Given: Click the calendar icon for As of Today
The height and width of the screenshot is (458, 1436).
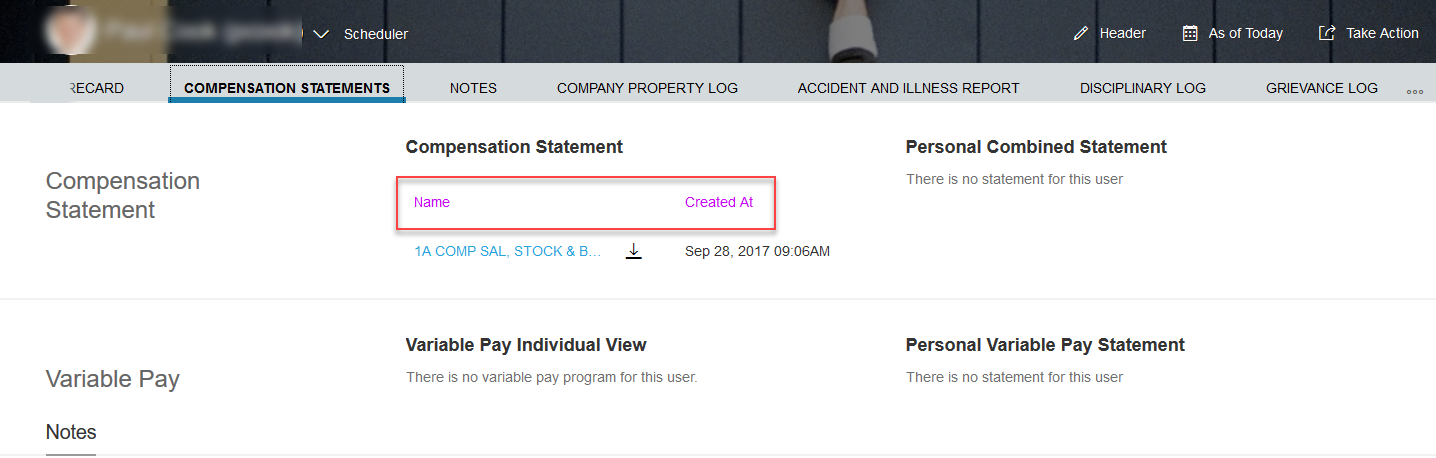Looking at the screenshot, I should pos(1190,33).
